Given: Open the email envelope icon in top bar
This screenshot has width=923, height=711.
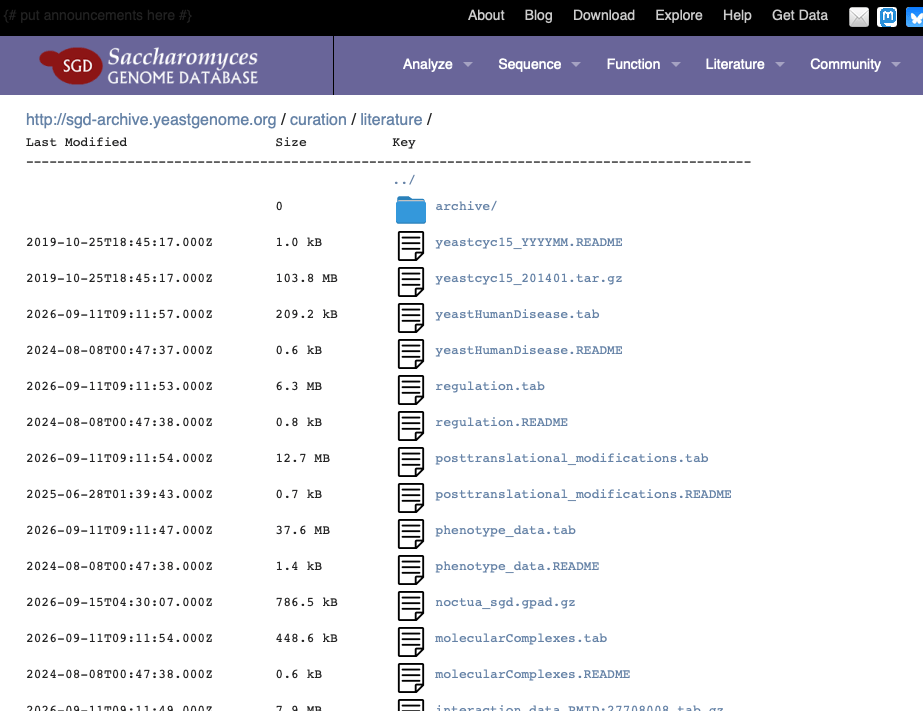Looking at the screenshot, I should pos(858,16).
